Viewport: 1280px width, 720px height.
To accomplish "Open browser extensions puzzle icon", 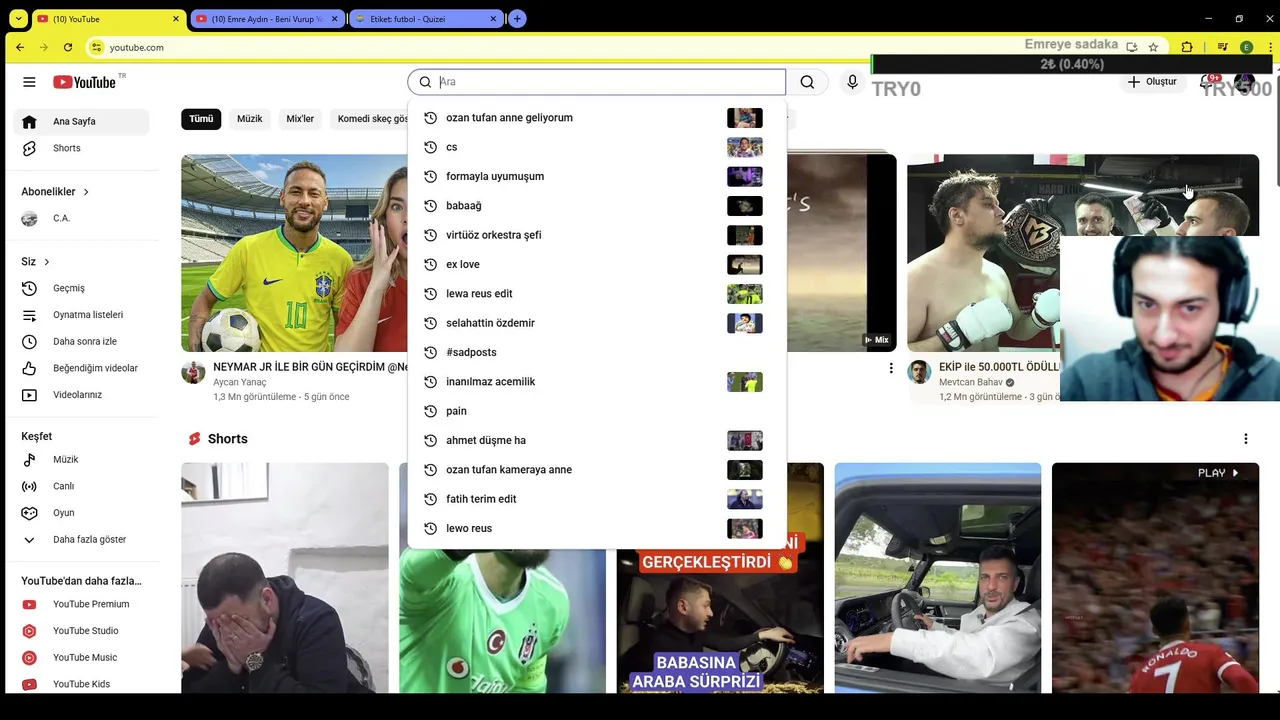I will tap(1187, 47).
